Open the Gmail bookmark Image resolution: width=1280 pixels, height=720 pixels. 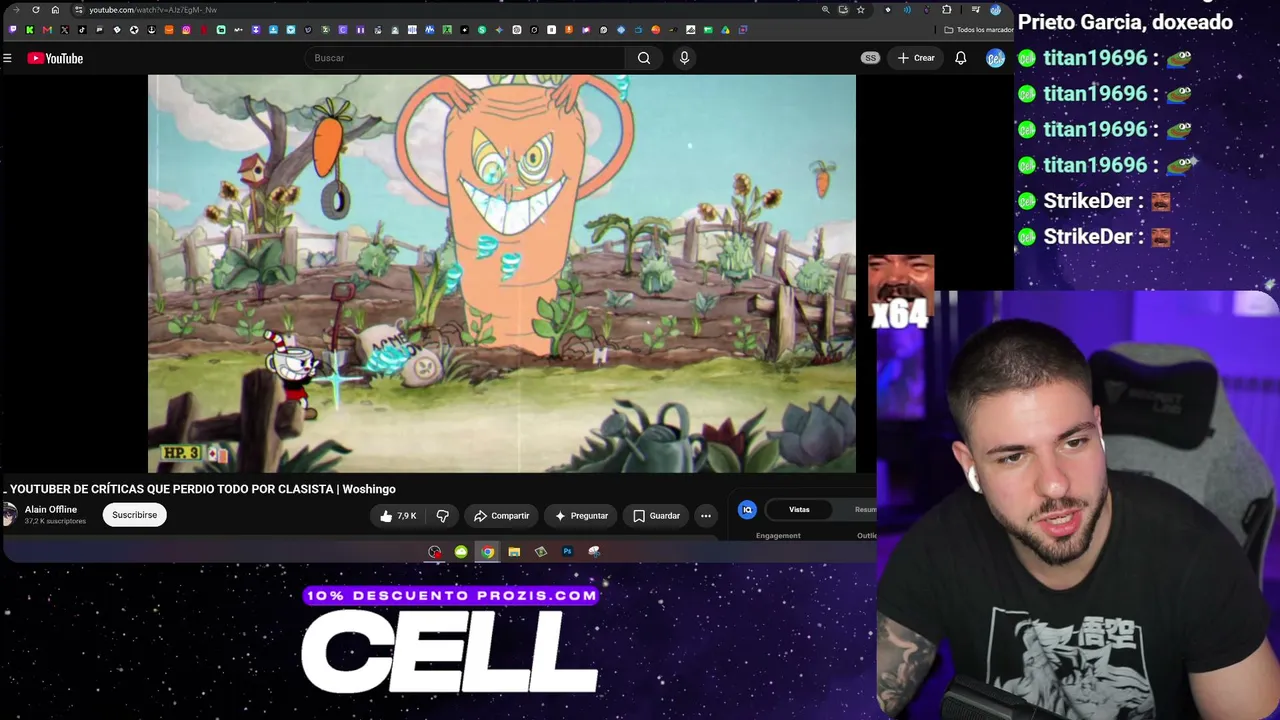click(47, 30)
